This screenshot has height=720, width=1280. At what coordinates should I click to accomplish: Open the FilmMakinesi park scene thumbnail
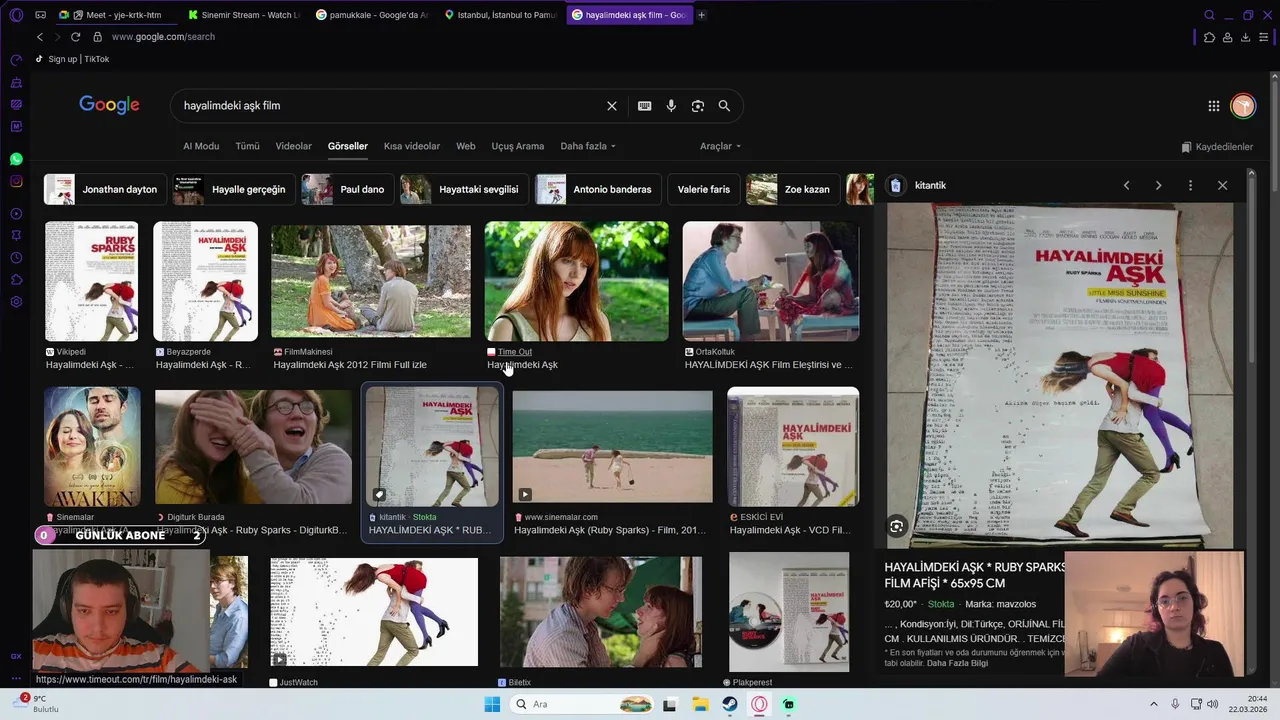371,282
